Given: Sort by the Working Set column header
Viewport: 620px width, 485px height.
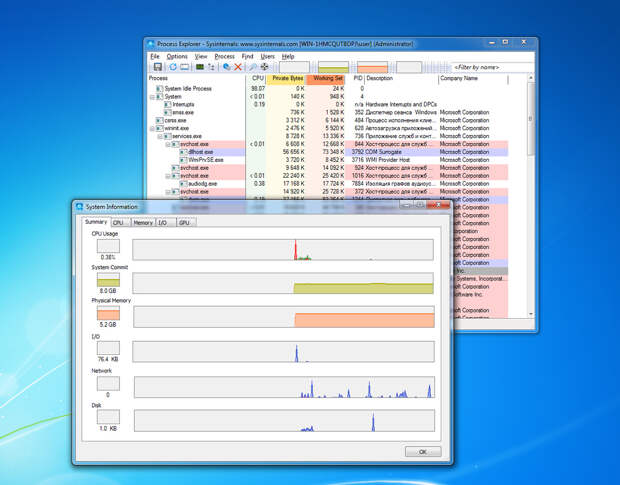Looking at the screenshot, I should [326, 78].
